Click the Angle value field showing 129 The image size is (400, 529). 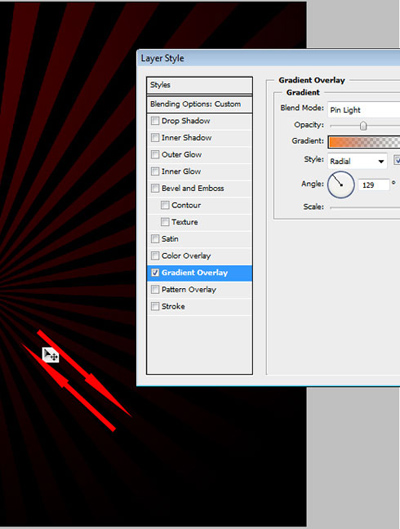point(373,185)
